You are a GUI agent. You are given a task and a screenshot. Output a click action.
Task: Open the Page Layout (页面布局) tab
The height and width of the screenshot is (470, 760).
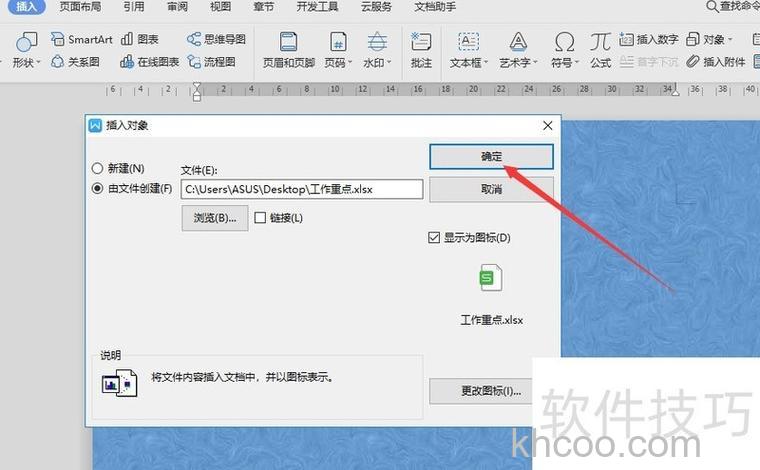(80, 6)
